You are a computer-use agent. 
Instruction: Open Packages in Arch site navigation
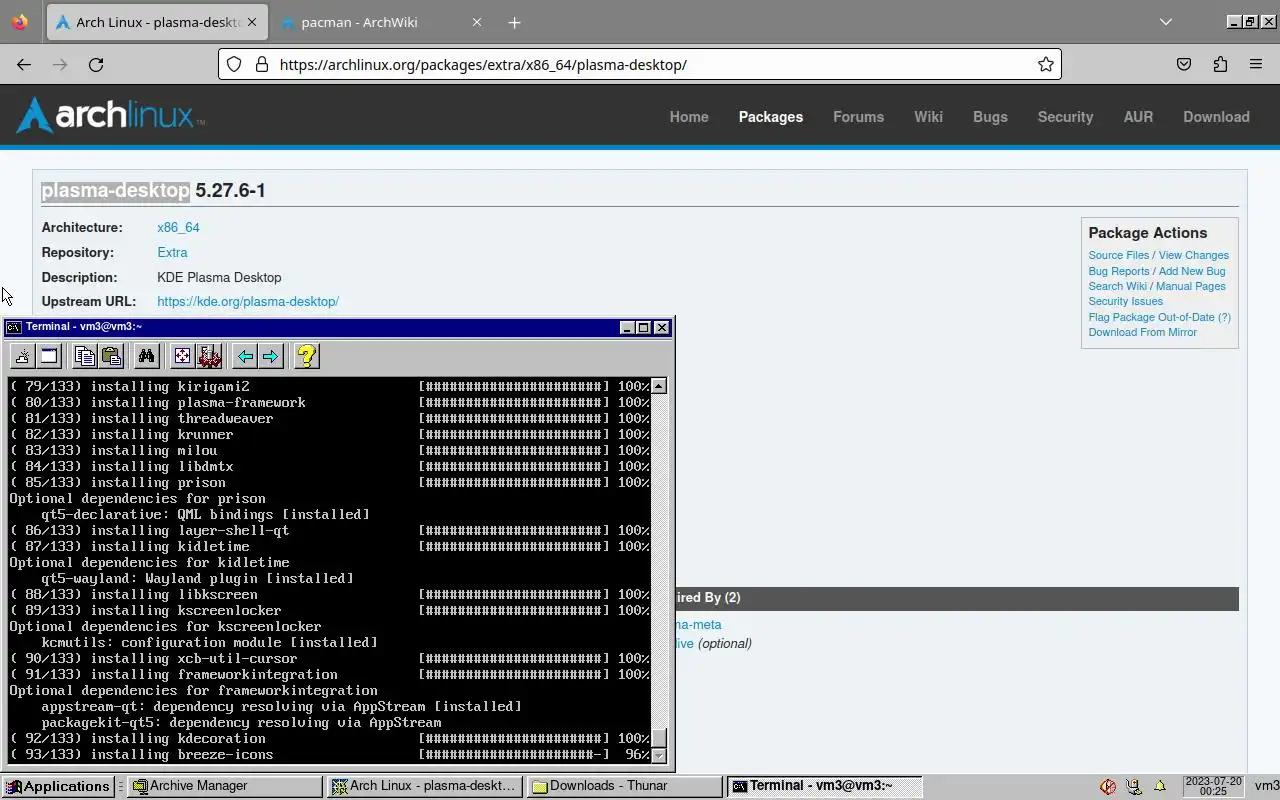pos(771,117)
